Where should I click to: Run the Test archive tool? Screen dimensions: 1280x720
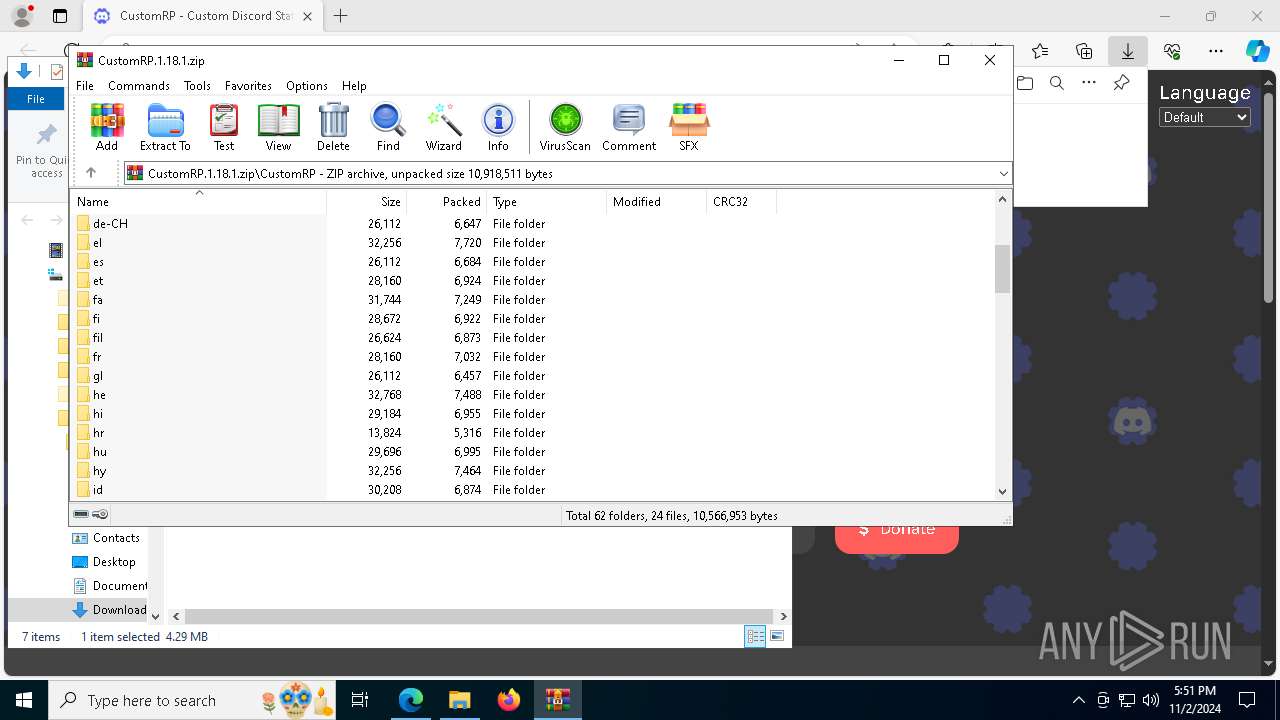coord(224,127)
